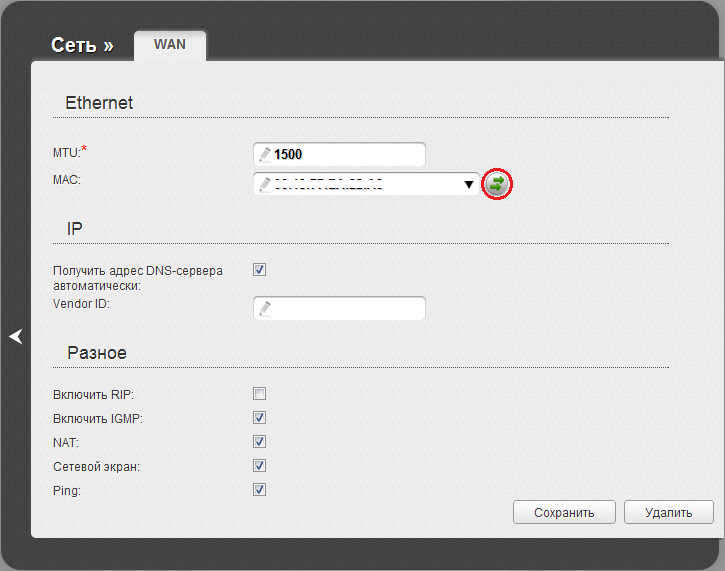
Task: Click the Включить IGMP label
Action: 98,418
